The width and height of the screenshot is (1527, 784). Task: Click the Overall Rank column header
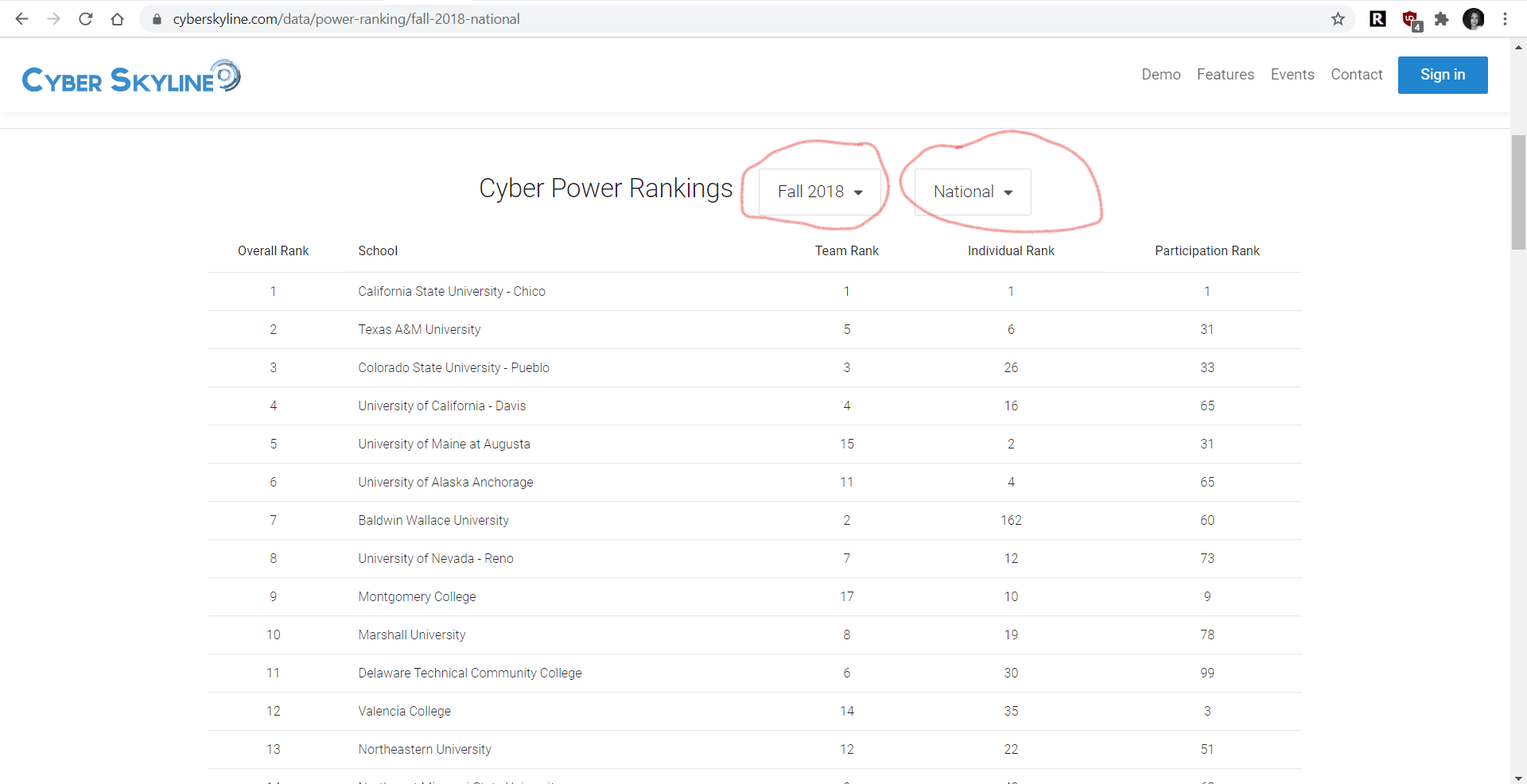point(273,250)
